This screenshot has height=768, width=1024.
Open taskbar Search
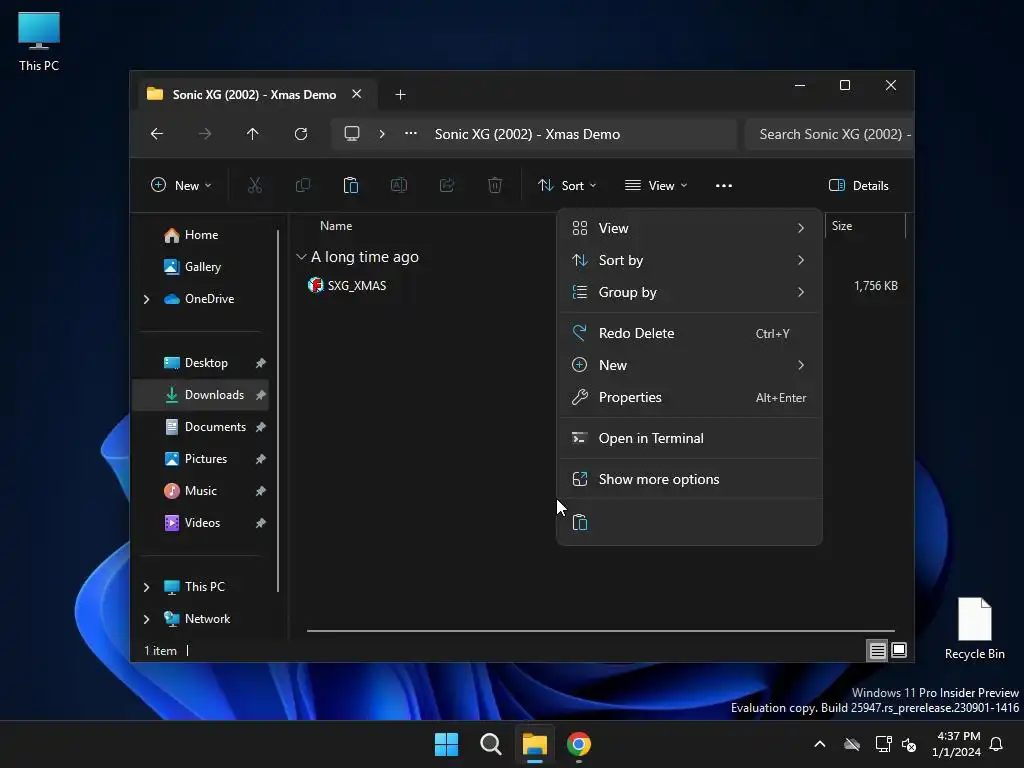(490, 744)
